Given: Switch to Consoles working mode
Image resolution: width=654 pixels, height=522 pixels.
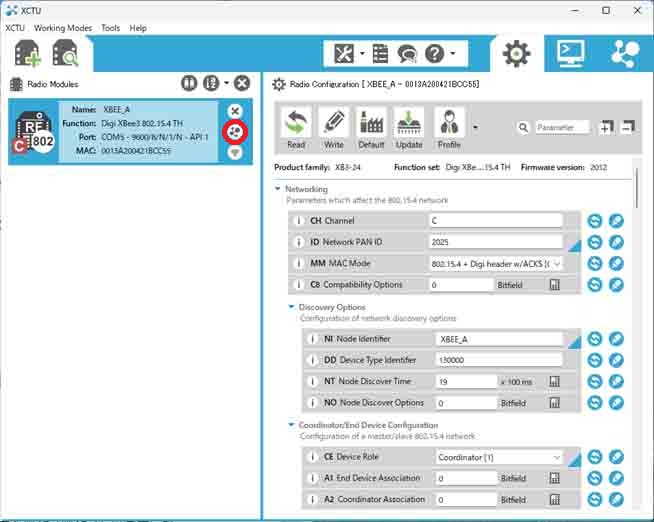Looking at the screenshot, I should (x=570, y=53).
